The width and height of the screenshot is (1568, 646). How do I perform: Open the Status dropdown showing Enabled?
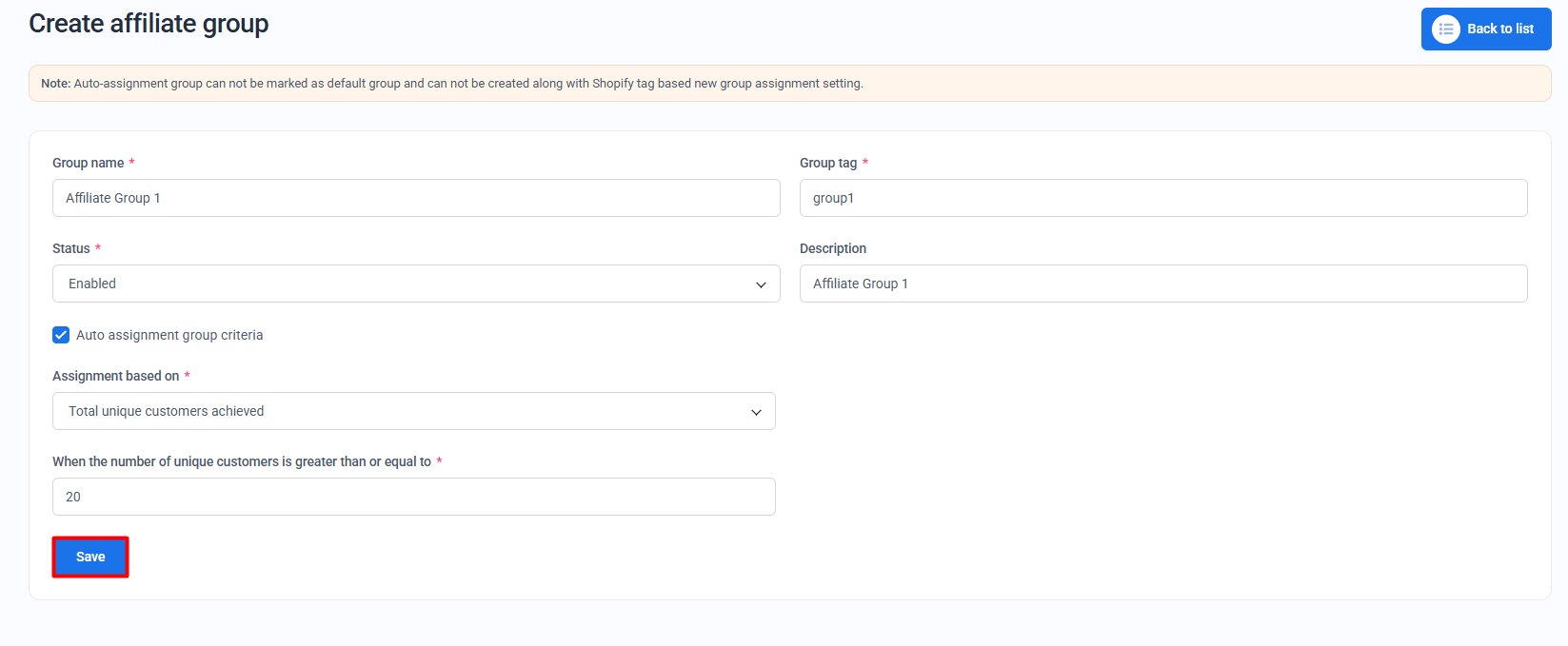(415, 284)
